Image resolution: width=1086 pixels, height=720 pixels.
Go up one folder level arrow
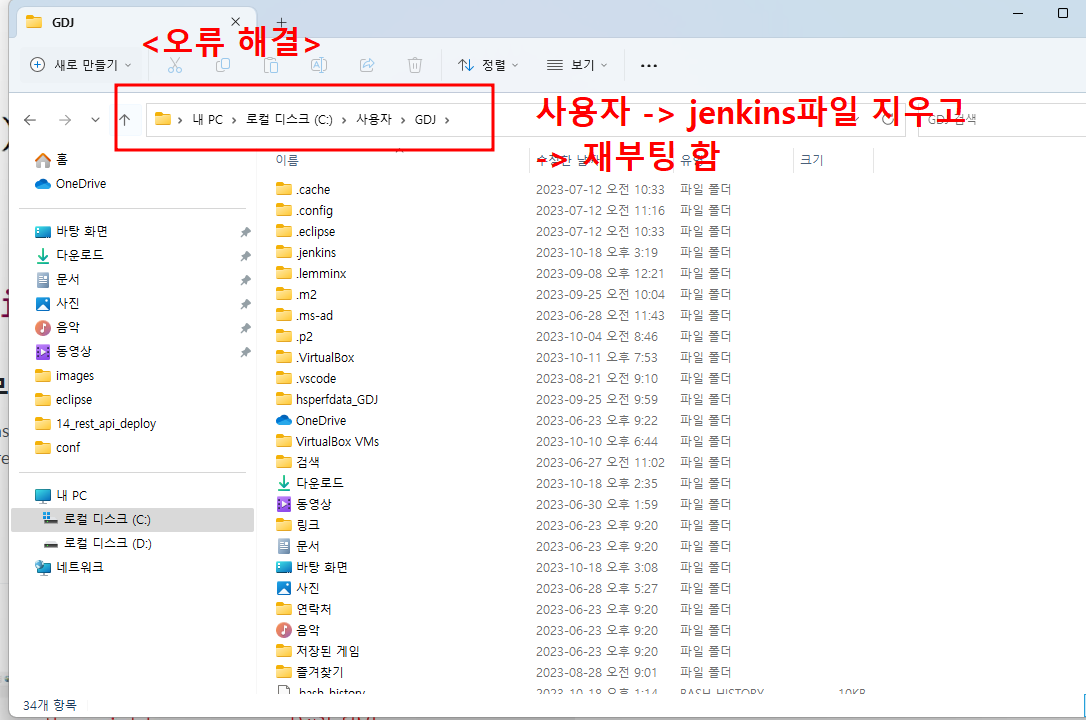[x=125, y=120]
